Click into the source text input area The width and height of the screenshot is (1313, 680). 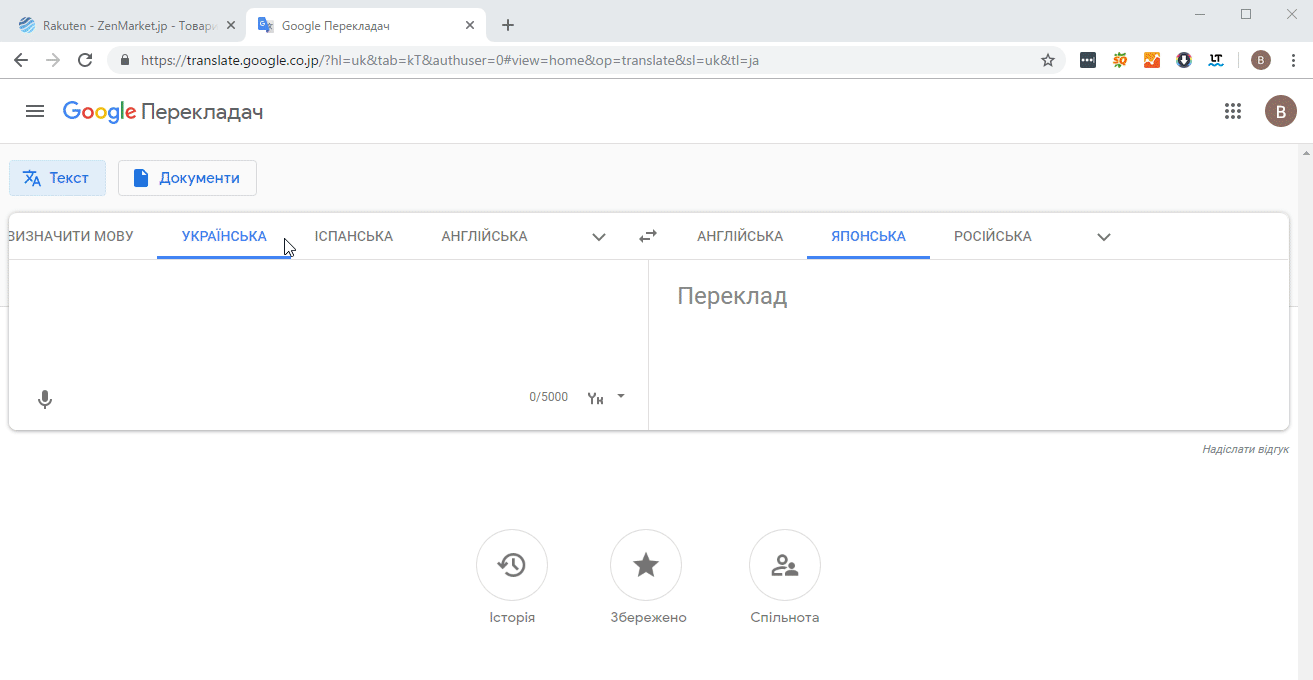[328, 320]
